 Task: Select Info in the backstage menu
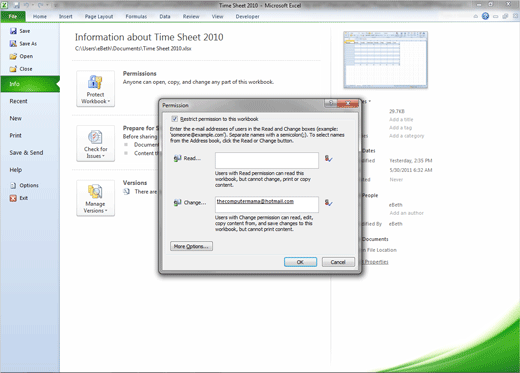[x=30, y=84]
